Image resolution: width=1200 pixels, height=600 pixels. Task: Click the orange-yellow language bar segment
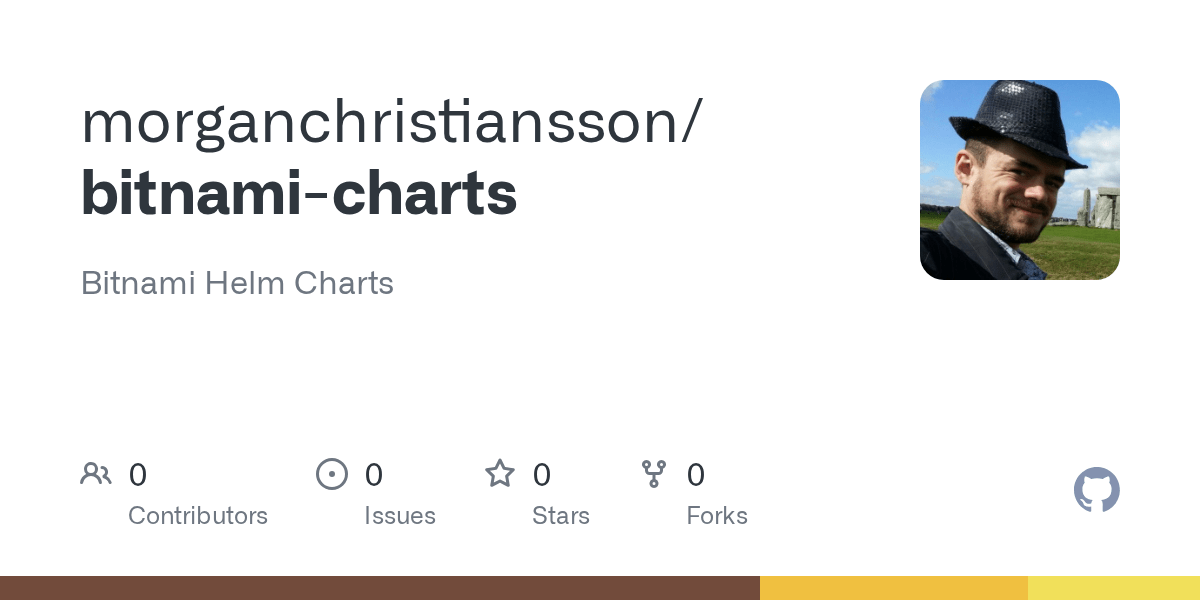(894, 588)
